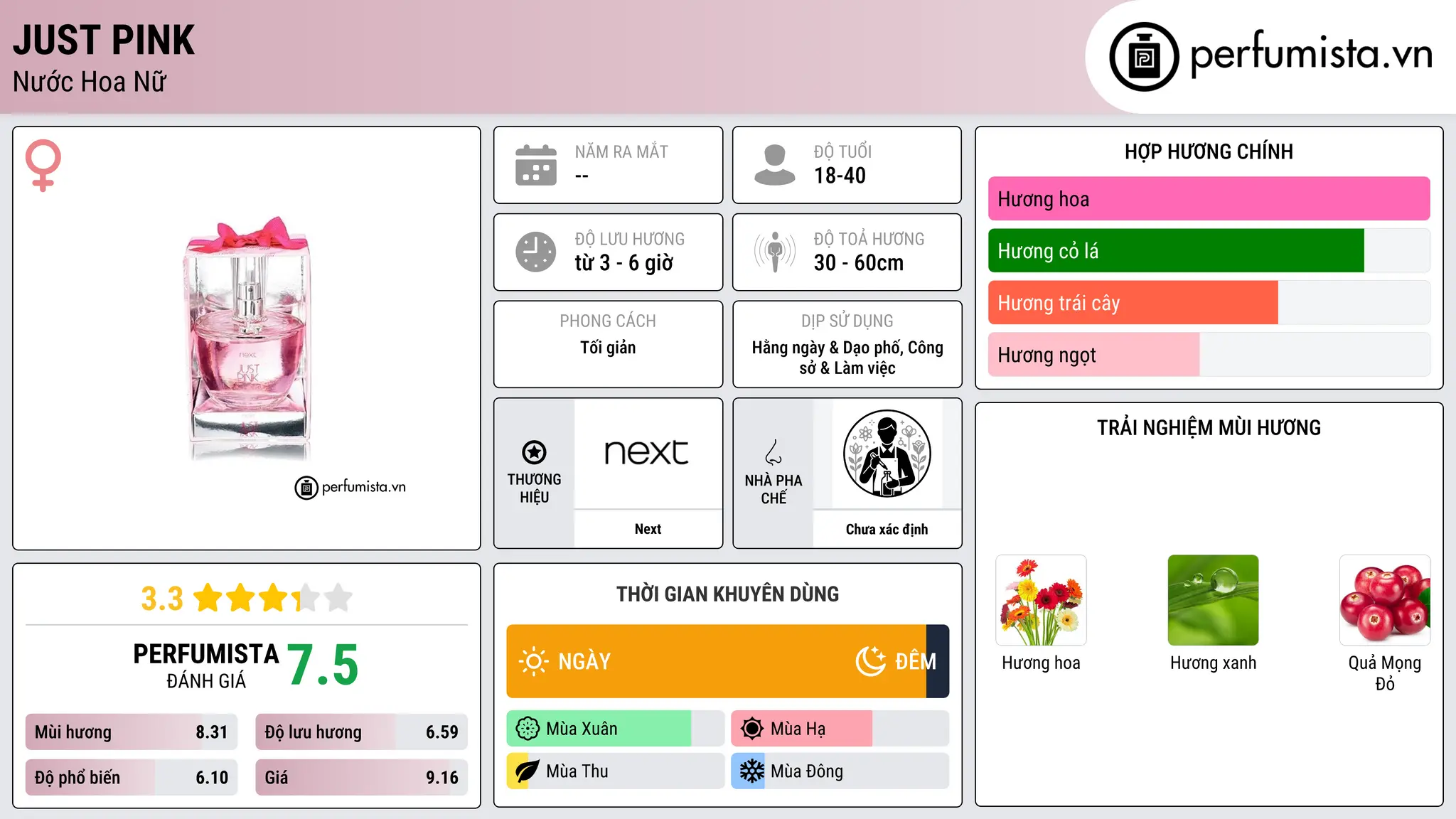Click the pink female gender symbol
Screen dimensions: 1456x819
[43, 165]
